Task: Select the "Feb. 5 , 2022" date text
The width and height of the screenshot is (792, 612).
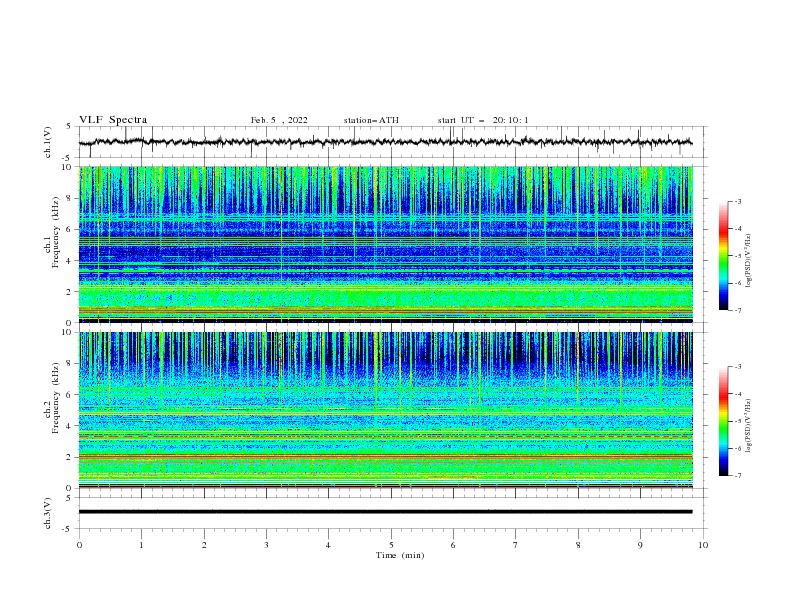Action: pyautogui.click(x=279, y=120)
